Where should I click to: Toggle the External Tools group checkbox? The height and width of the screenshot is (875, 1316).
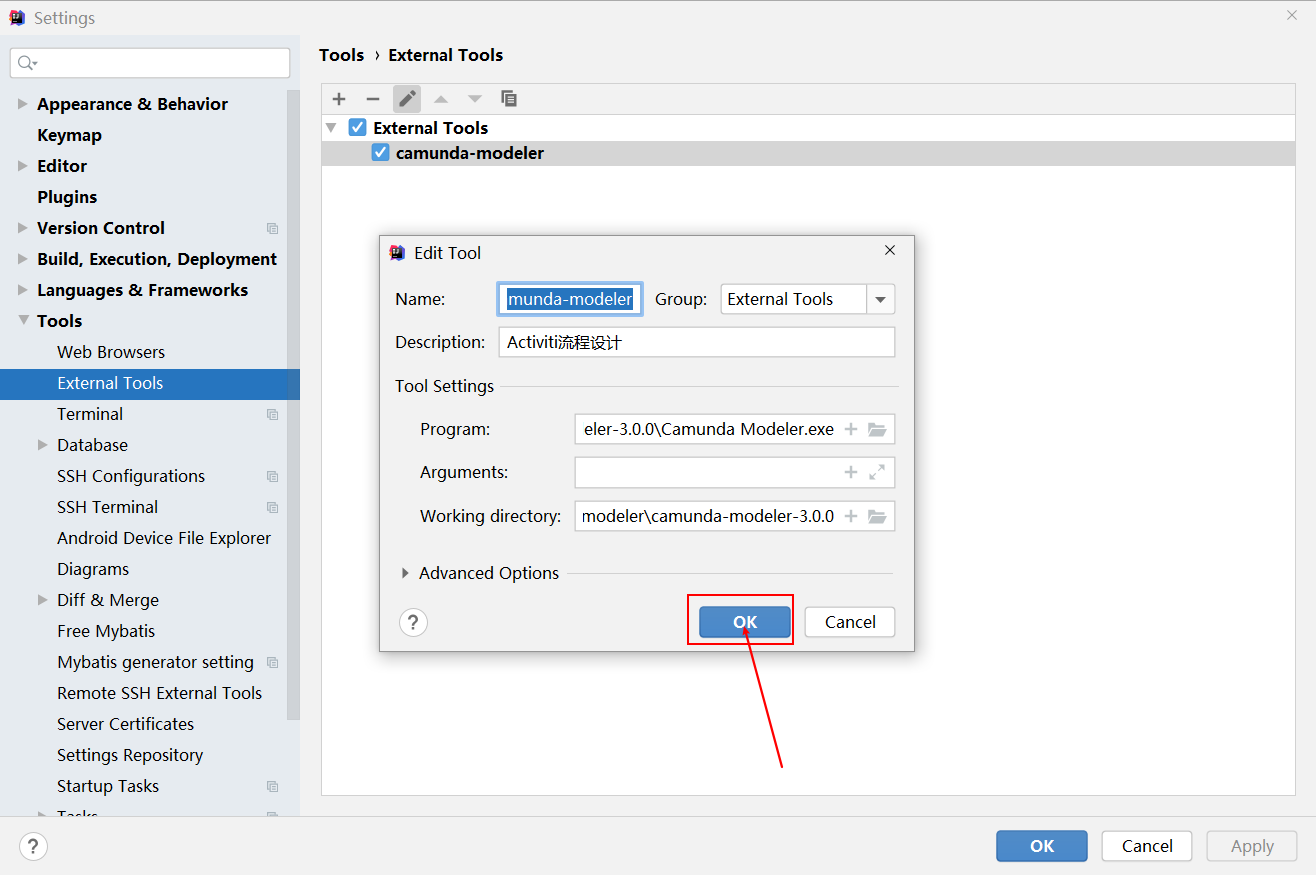[357, 128]
